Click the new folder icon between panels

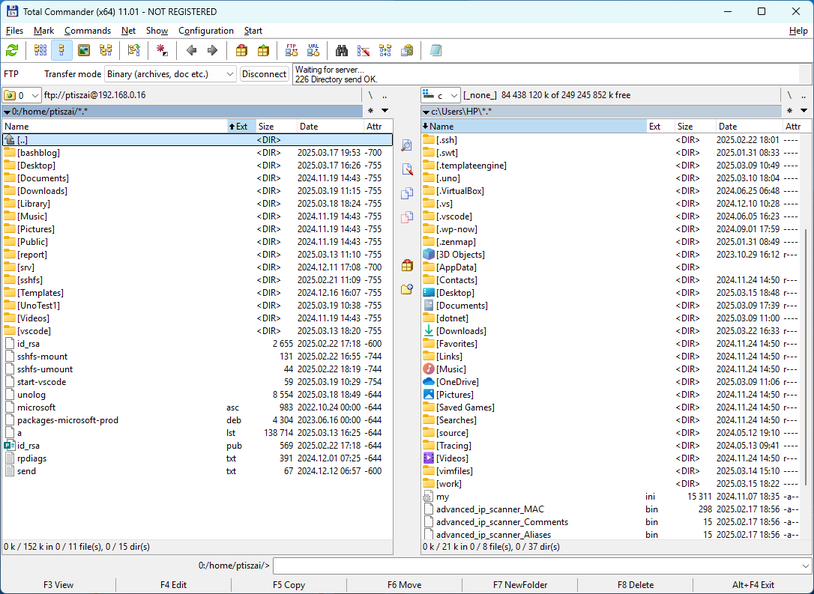point(407,289)
